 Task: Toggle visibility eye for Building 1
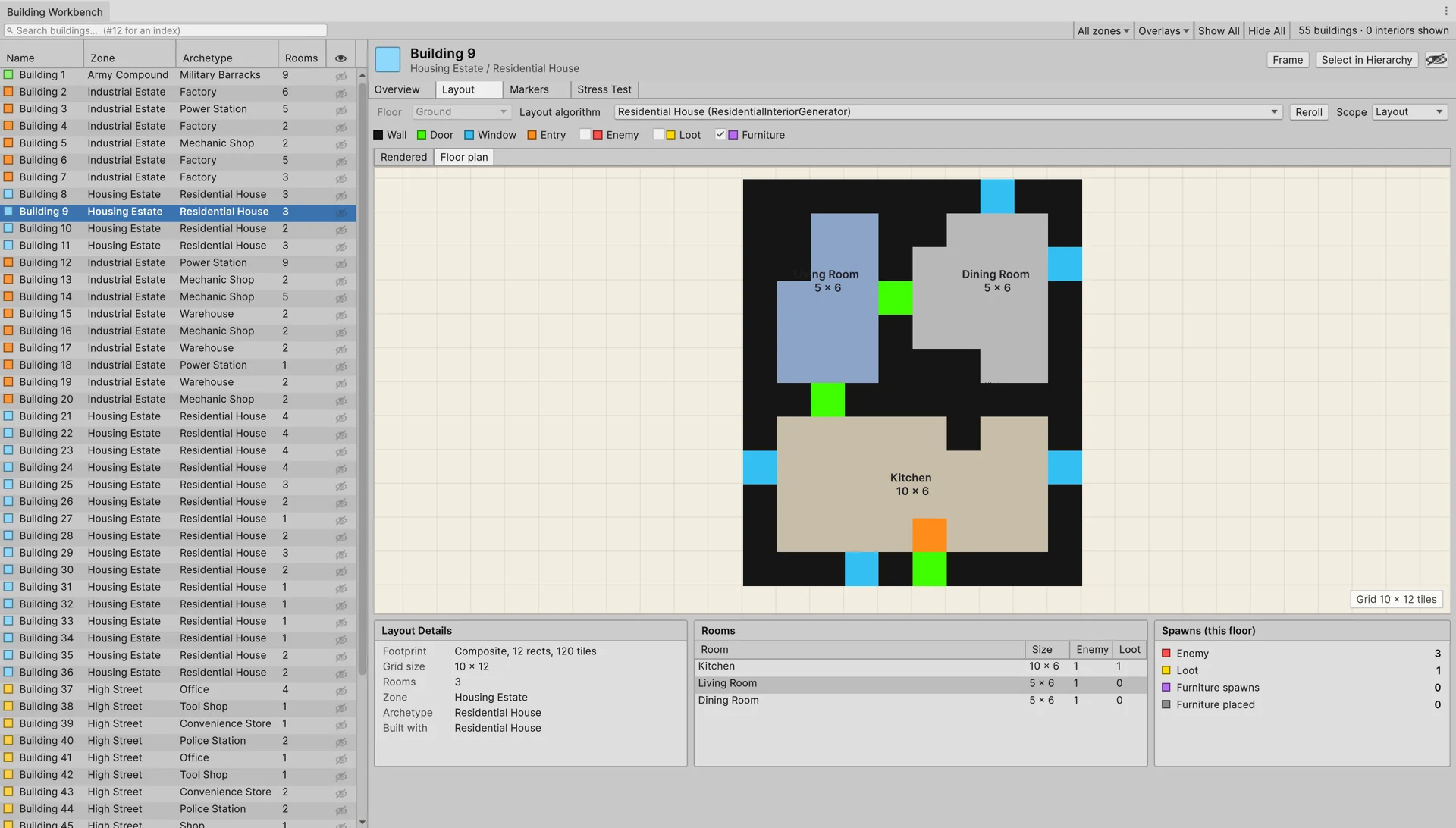pos(341,76)
